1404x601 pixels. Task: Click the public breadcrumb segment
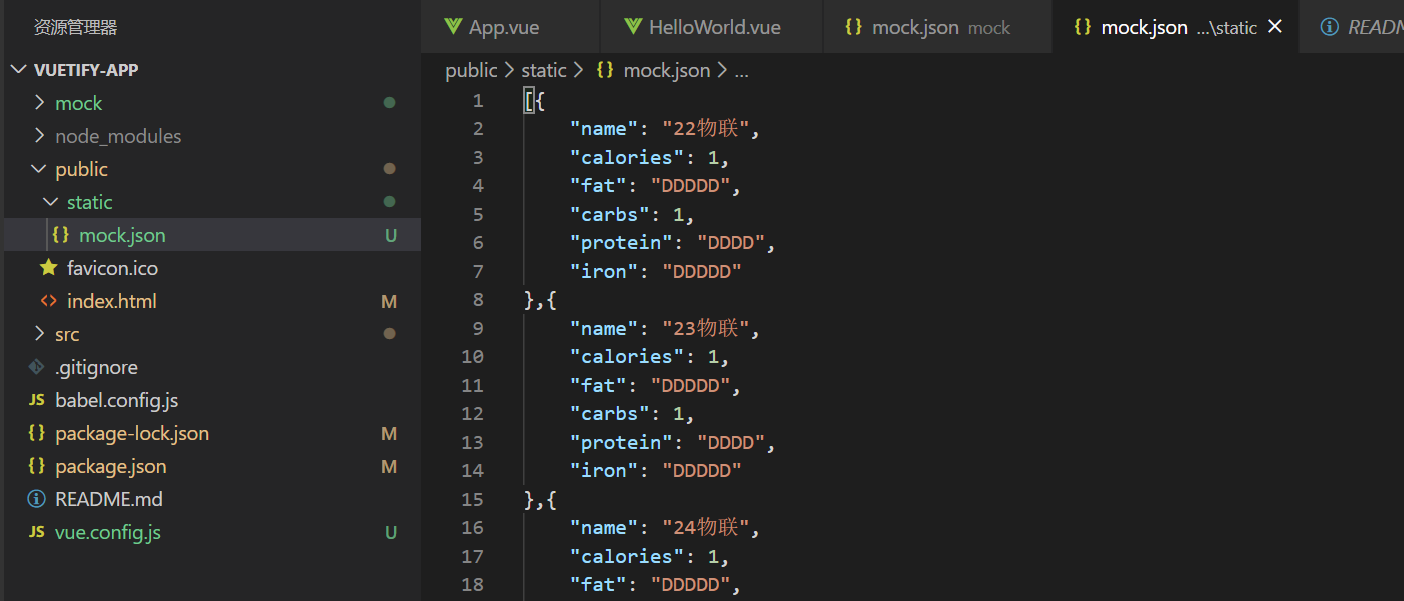471,70
